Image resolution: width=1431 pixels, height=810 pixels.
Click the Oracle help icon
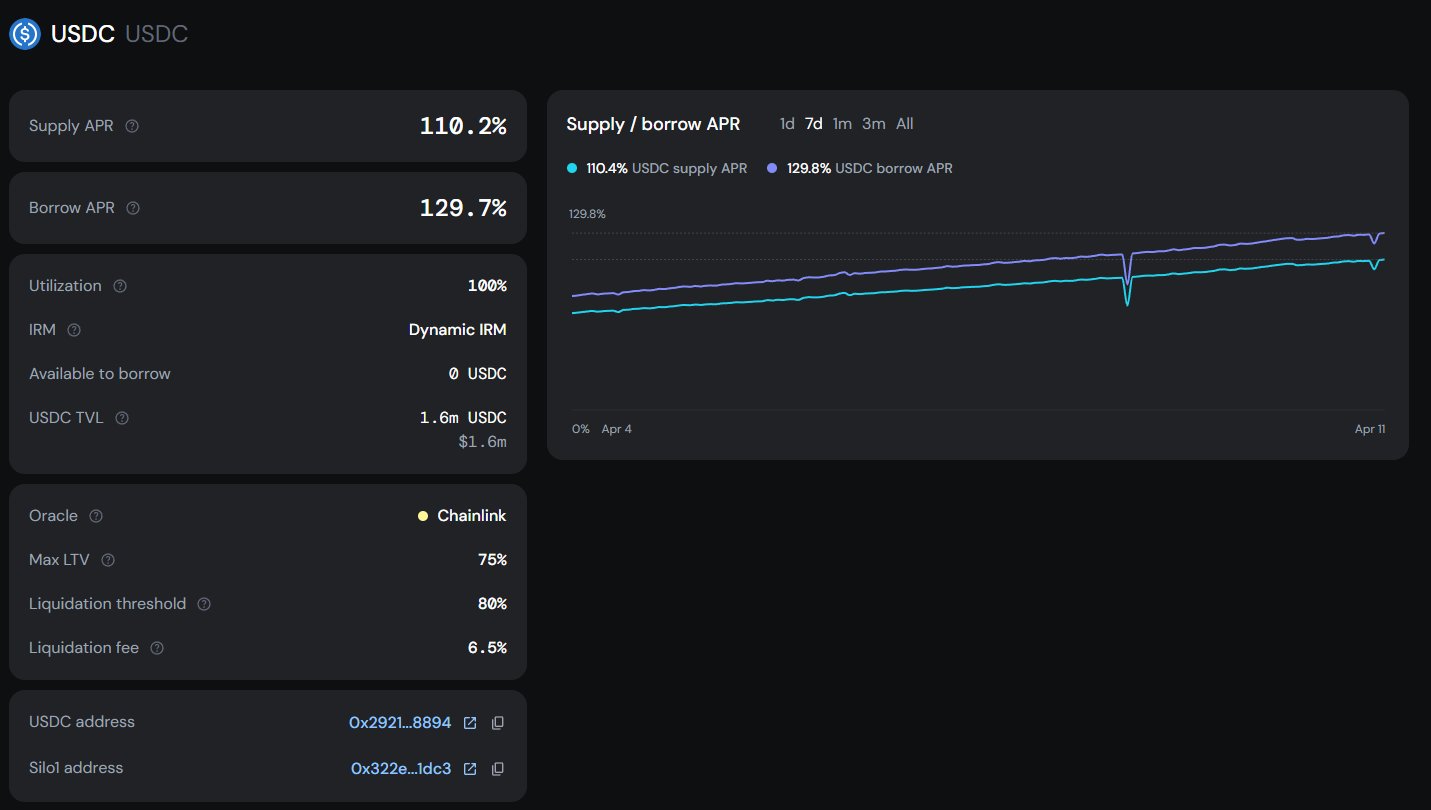(96, 516)
